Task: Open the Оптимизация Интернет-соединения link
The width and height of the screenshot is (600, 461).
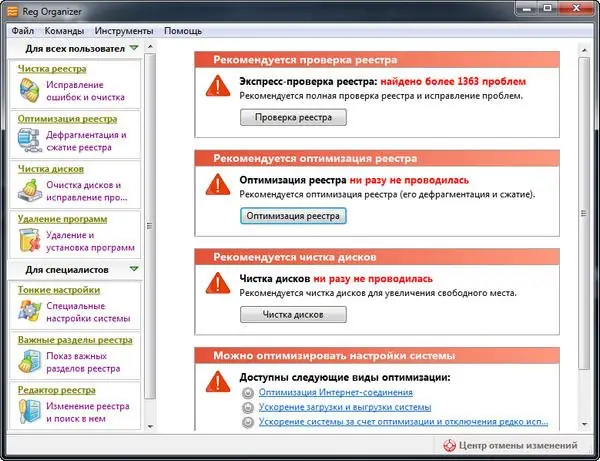Action: [x=336, y=393]
